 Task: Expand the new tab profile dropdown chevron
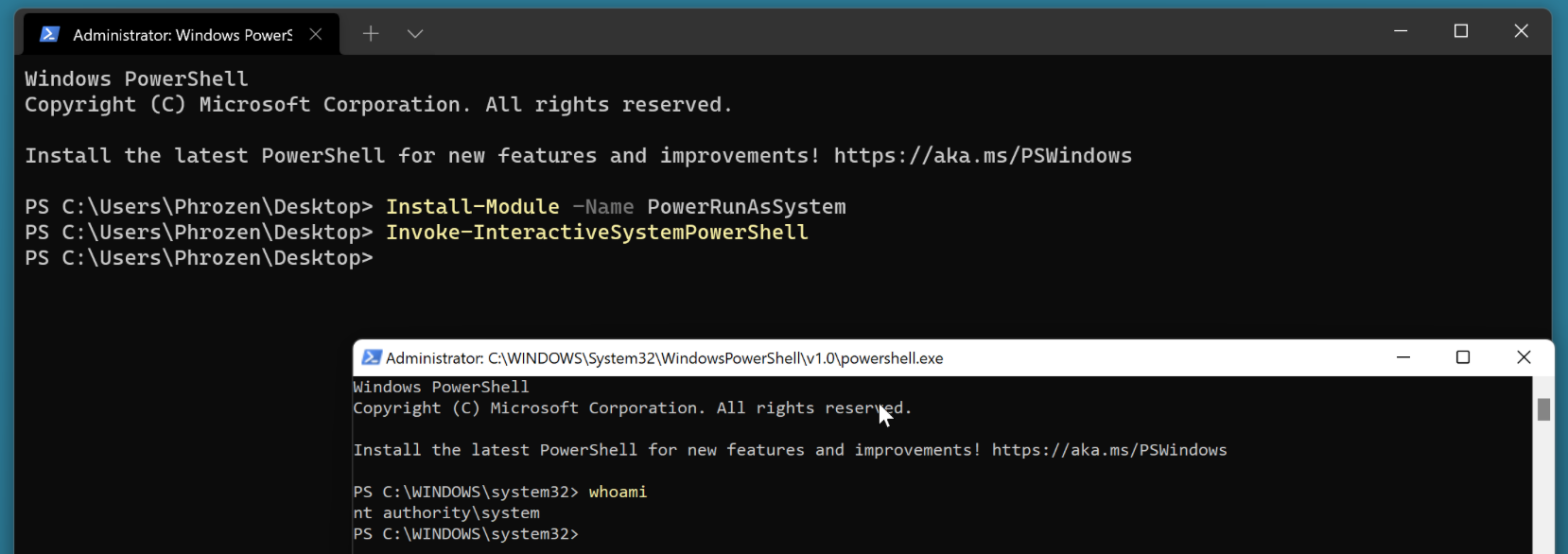click(x=415, y=34)
